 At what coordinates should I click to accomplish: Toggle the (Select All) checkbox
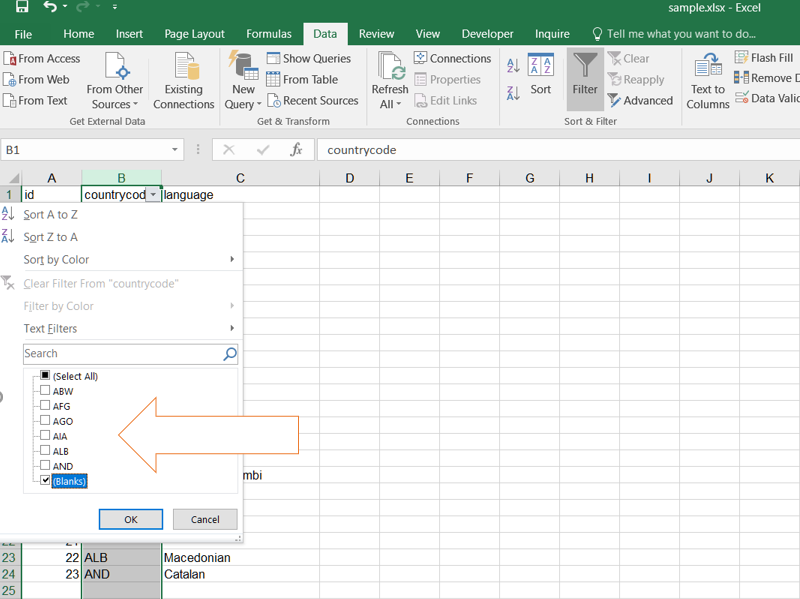45,376
